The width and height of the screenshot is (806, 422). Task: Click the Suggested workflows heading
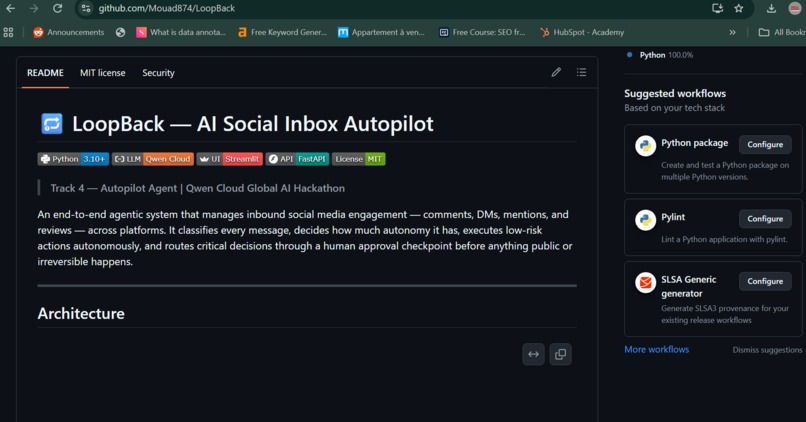675,94
